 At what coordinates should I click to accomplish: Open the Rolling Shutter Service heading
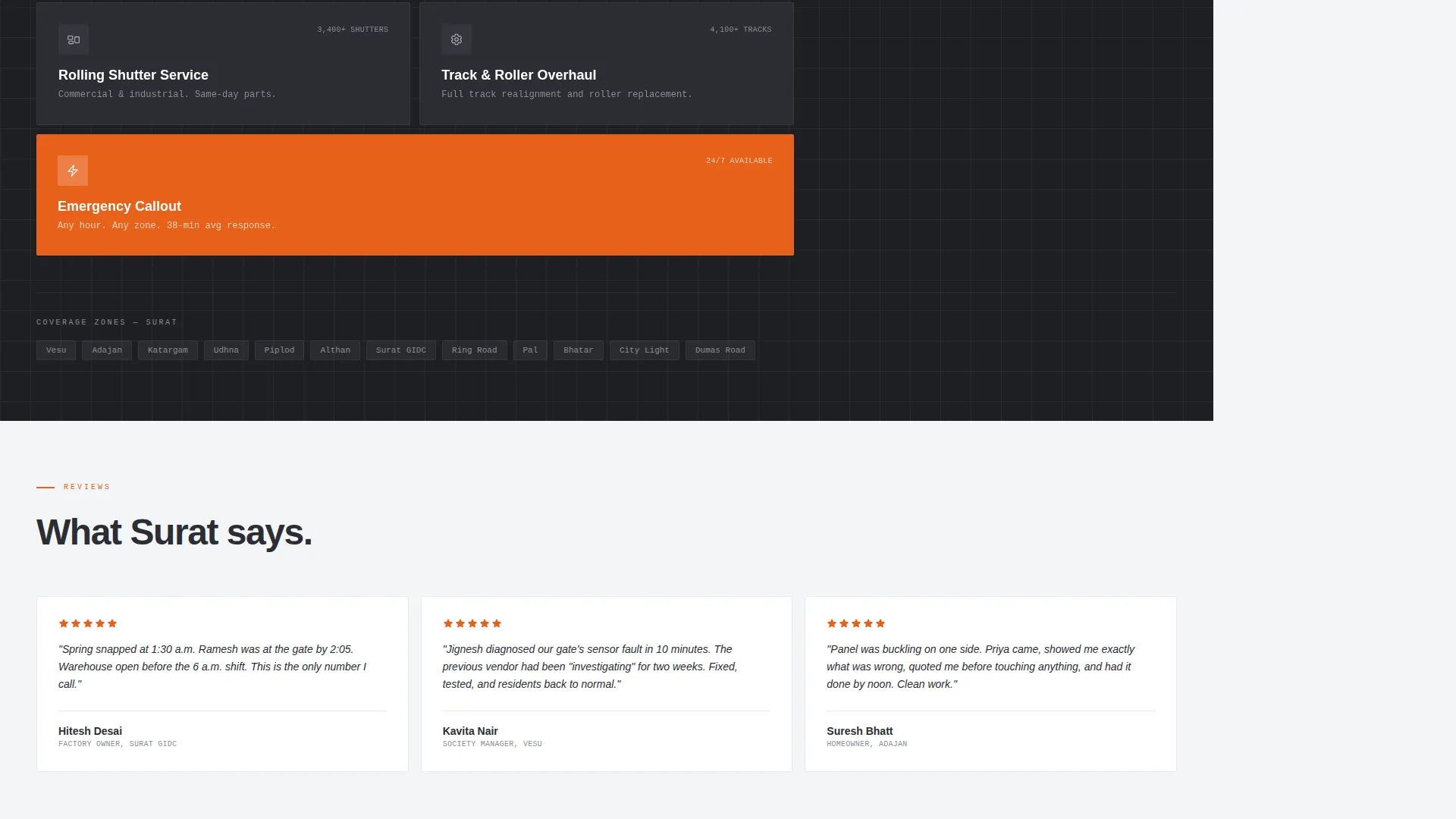pyautogui.click(x=133, y=75)
